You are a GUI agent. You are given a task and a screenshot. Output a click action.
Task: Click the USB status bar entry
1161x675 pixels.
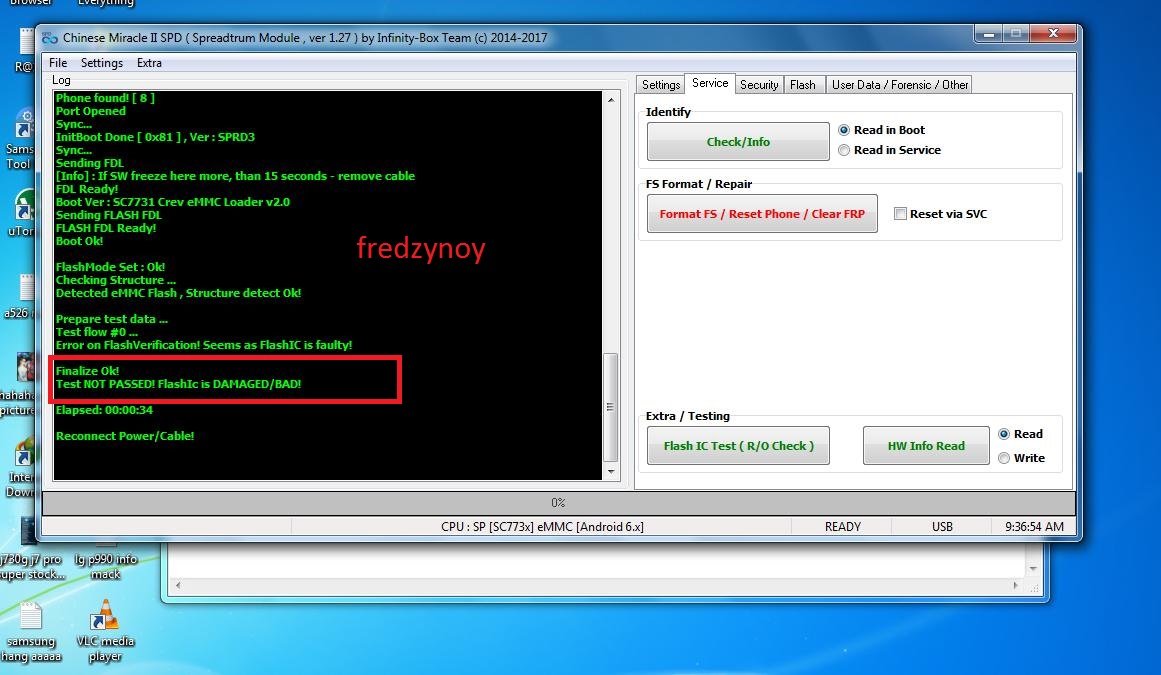[x=942, y=527]
